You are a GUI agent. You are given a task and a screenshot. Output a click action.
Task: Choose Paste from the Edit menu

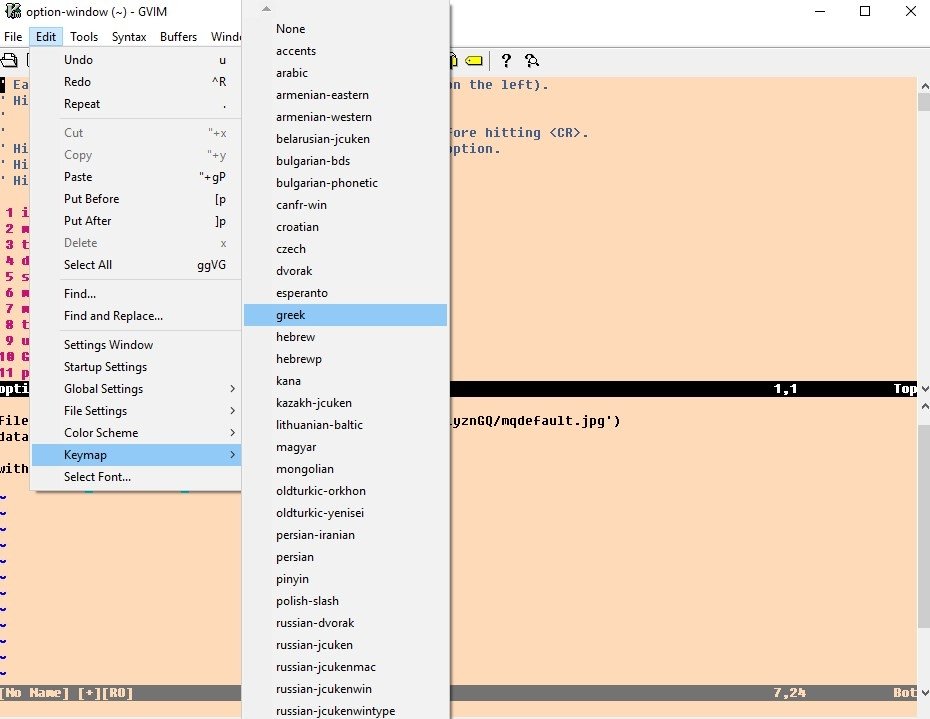coord(136,177)
